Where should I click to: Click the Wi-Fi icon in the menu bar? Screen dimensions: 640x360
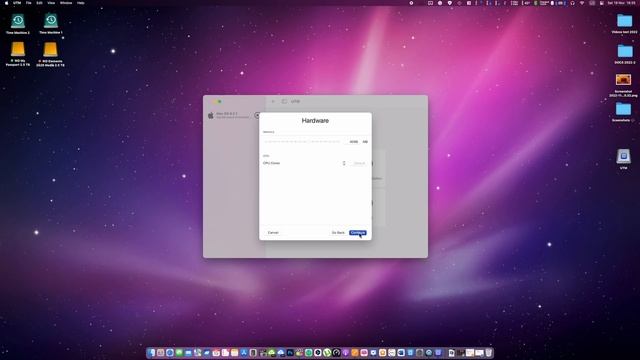(582, 3)
